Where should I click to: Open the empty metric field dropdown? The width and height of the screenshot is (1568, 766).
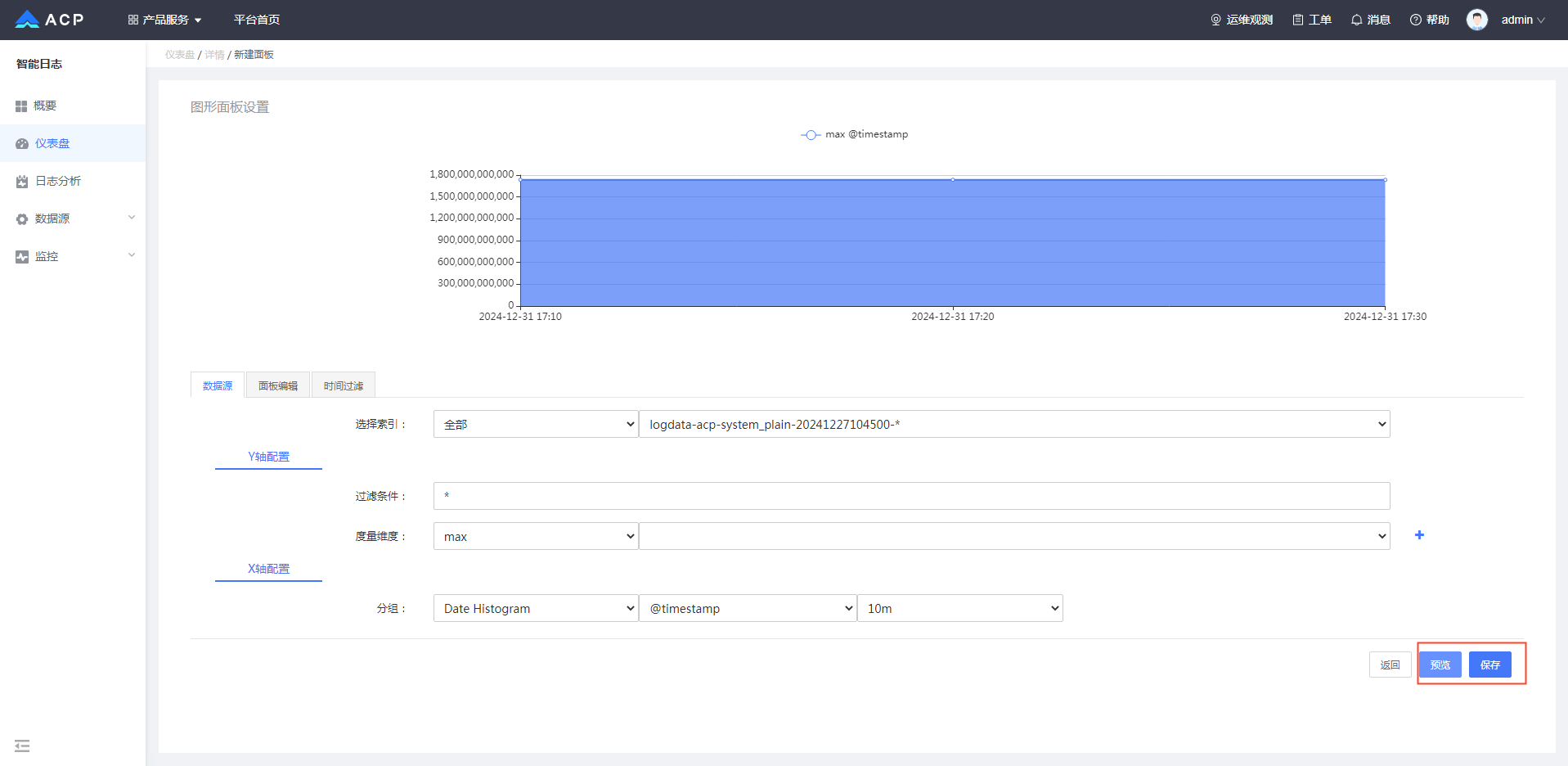click(x=1014, y=536)
